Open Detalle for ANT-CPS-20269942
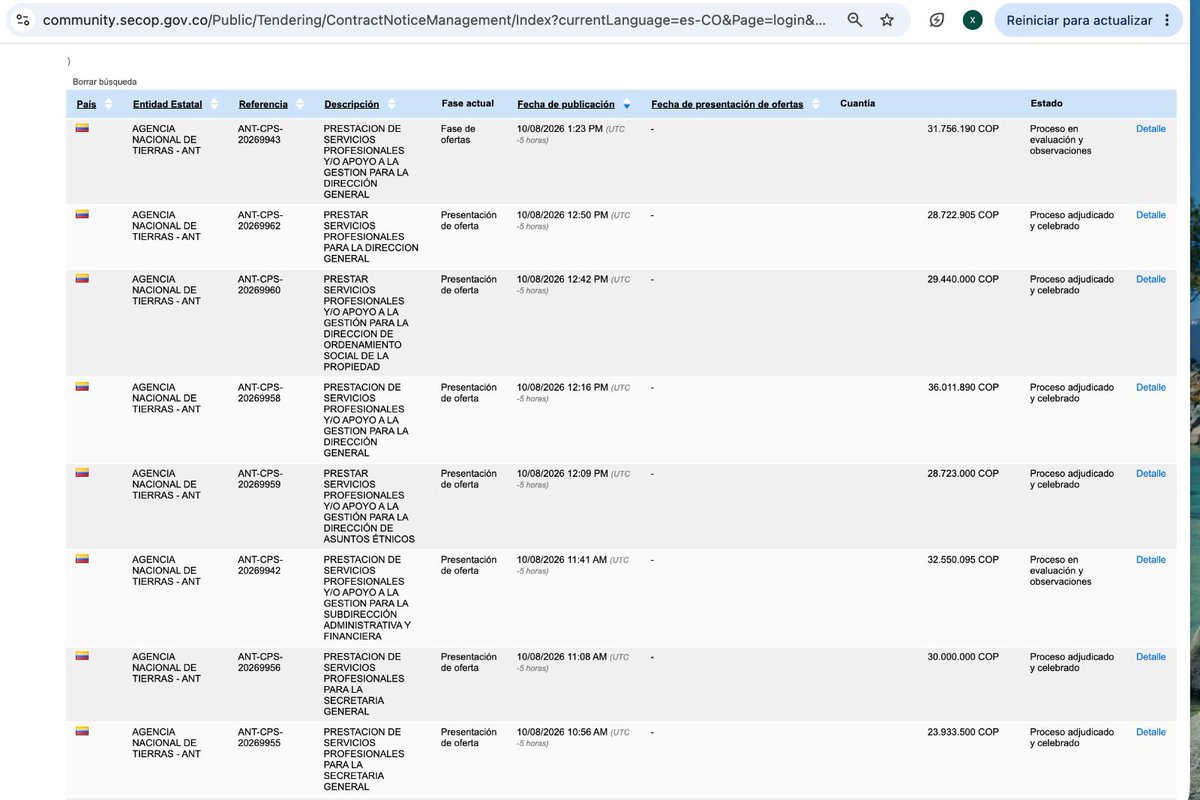This screenshot has height=800, width=1200. tap(1151, 559)
